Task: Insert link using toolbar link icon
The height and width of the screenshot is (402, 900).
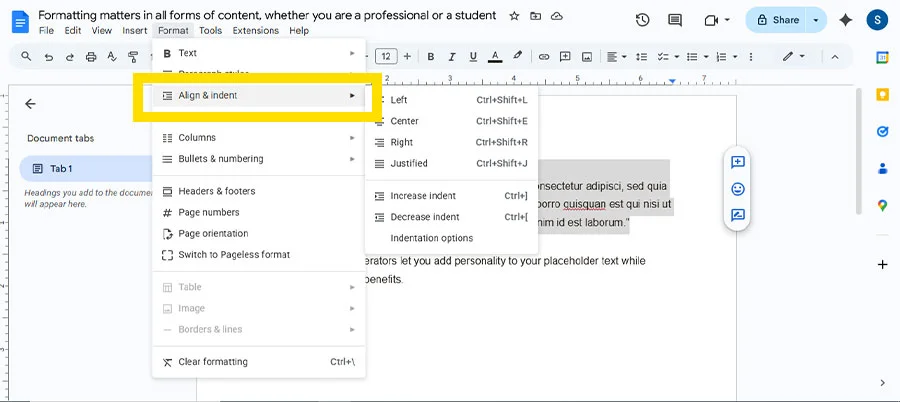Action: coord(544,57)
